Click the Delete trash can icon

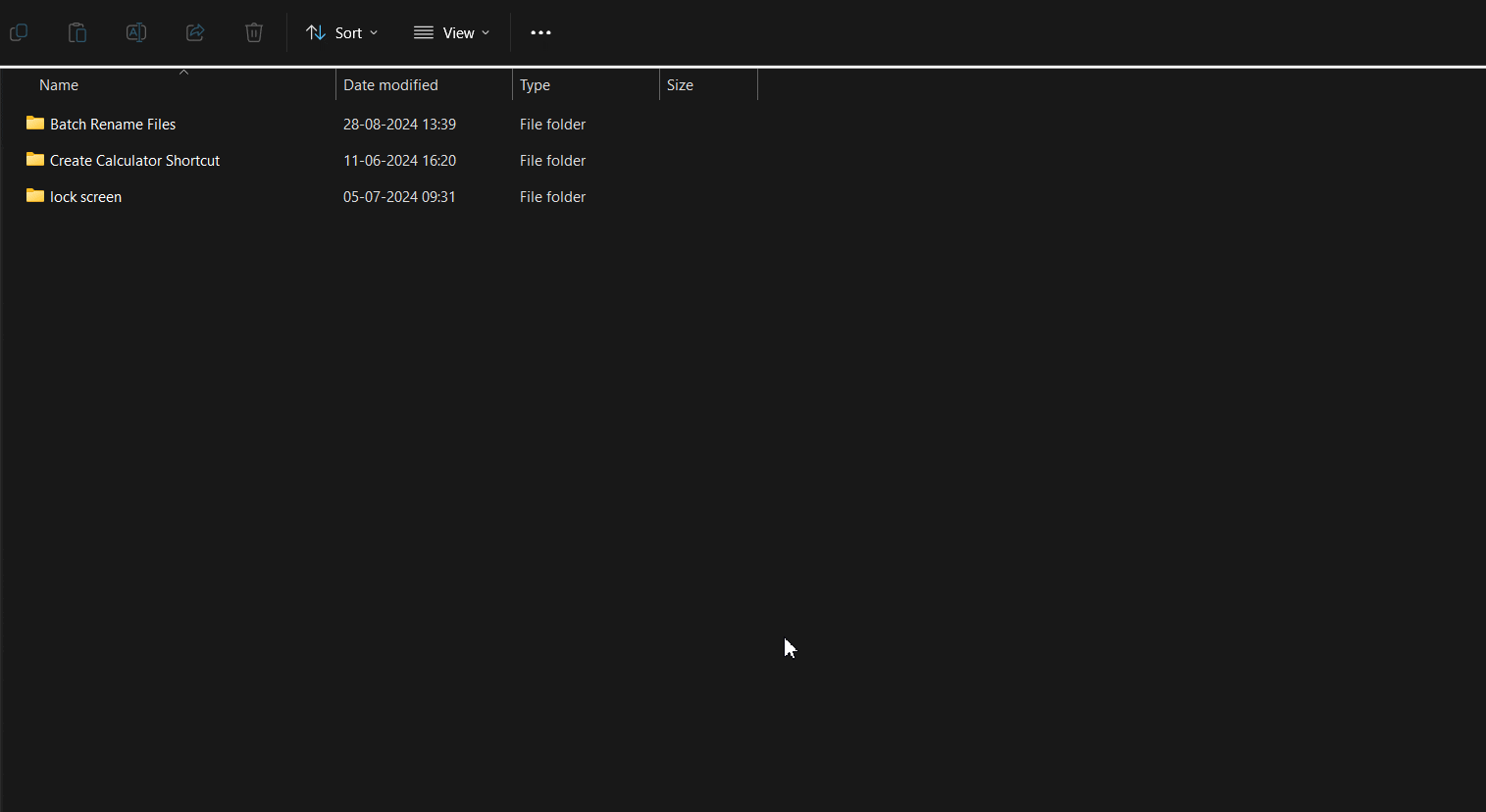click(x=254, y=32)
